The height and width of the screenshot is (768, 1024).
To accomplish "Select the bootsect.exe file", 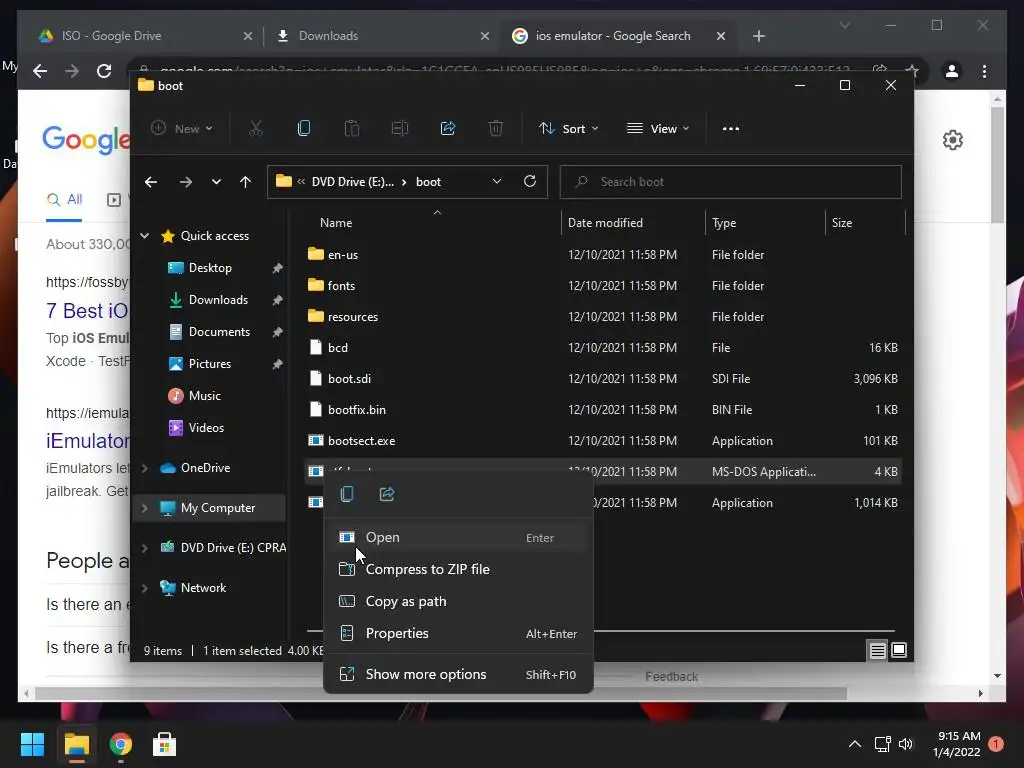I will coord(361,441).
